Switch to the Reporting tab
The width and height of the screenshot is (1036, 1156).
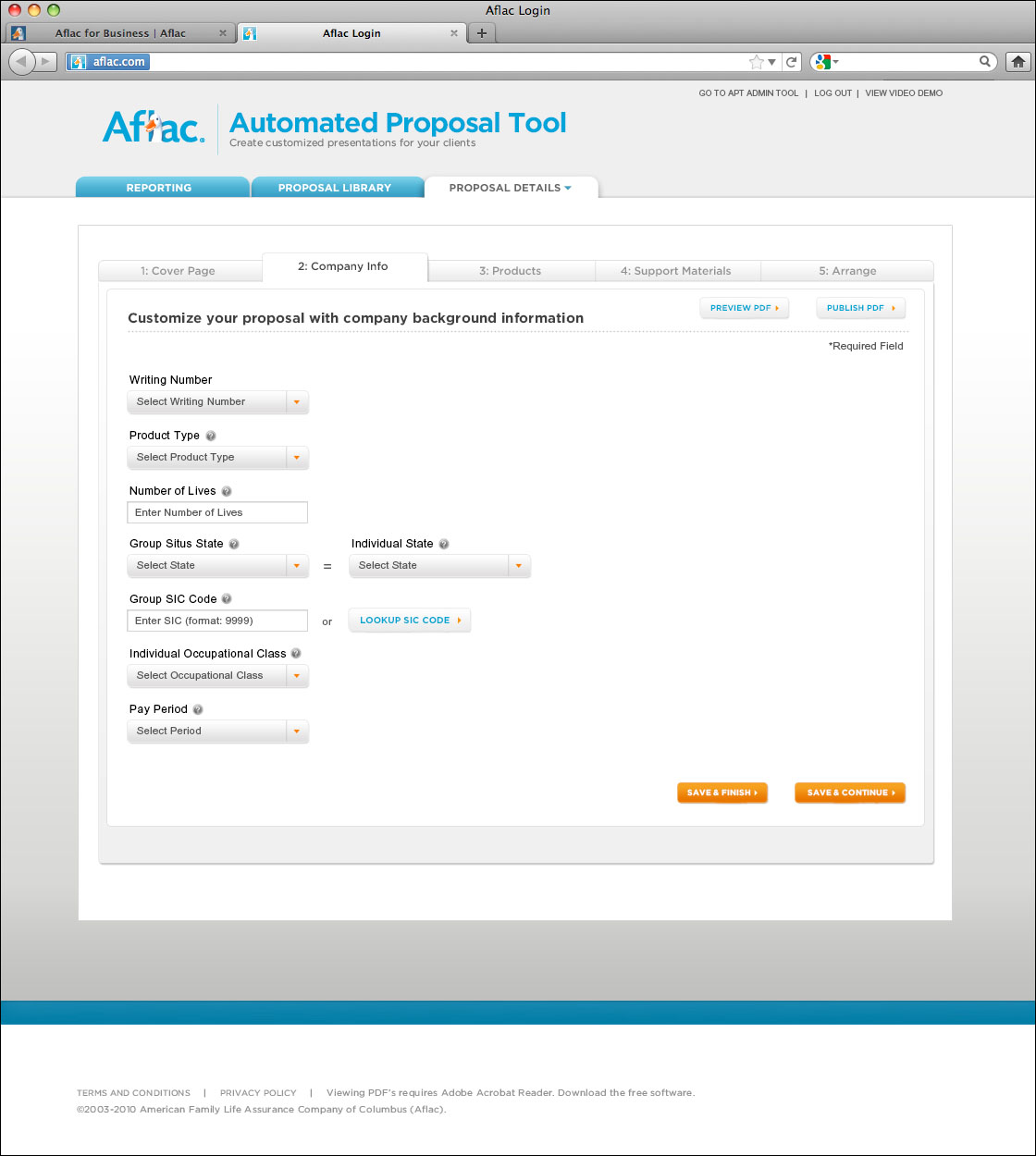click(x=162, y=187)
